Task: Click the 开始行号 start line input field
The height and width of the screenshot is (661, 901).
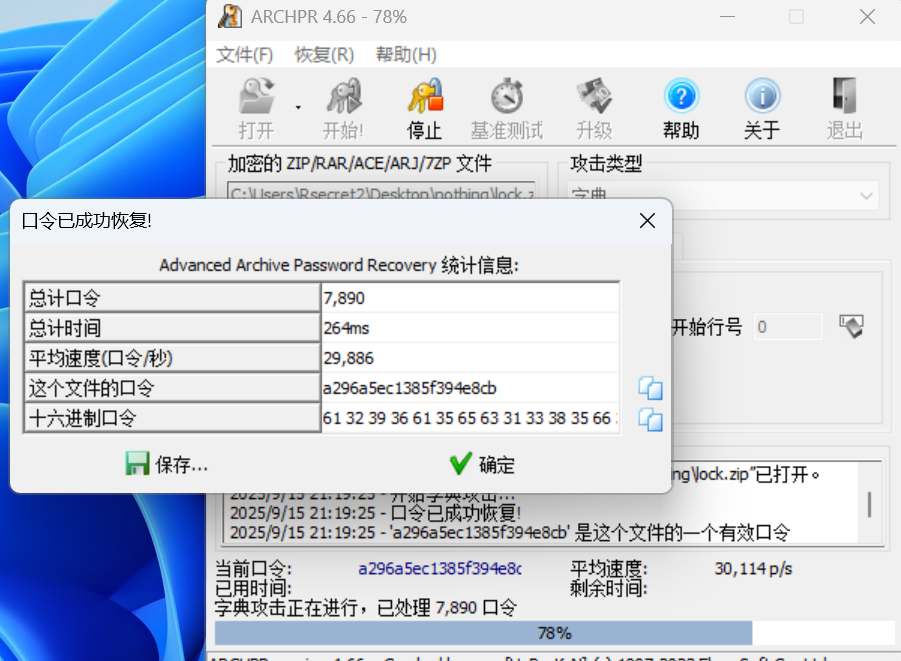Action: (788, 327)
